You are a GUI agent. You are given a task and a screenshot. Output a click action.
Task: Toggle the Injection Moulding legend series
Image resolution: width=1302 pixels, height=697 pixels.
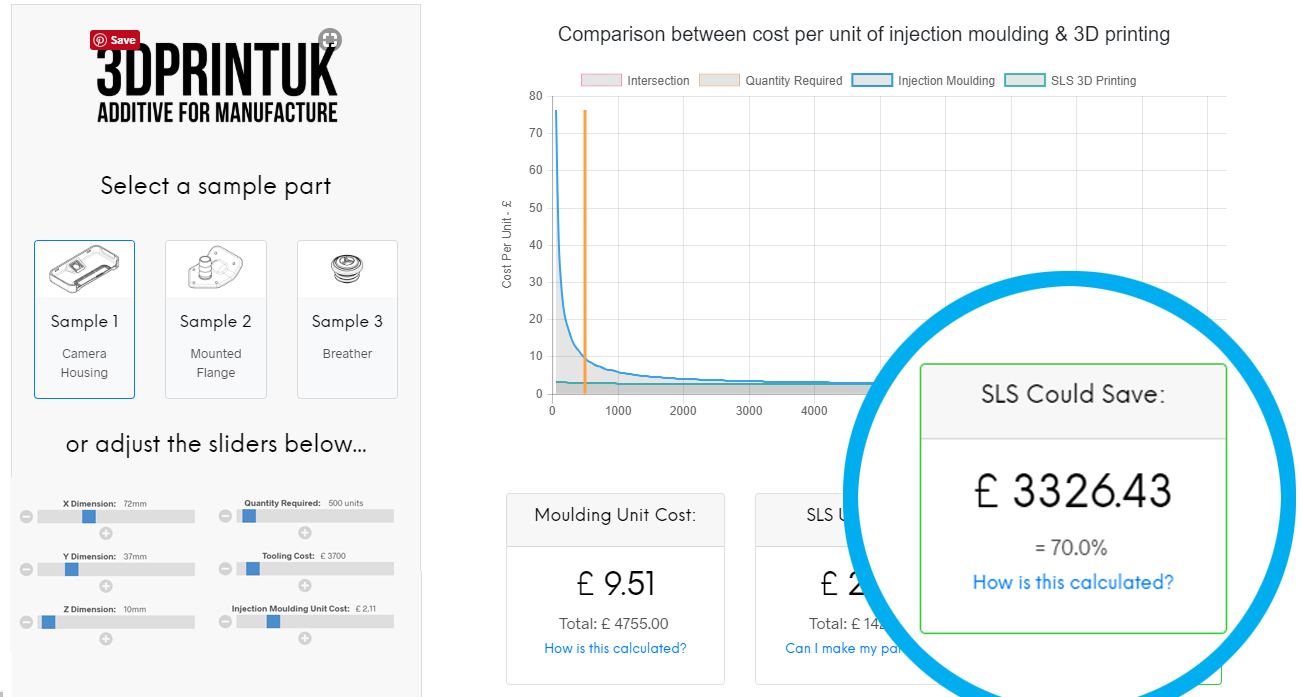[923, 80]
